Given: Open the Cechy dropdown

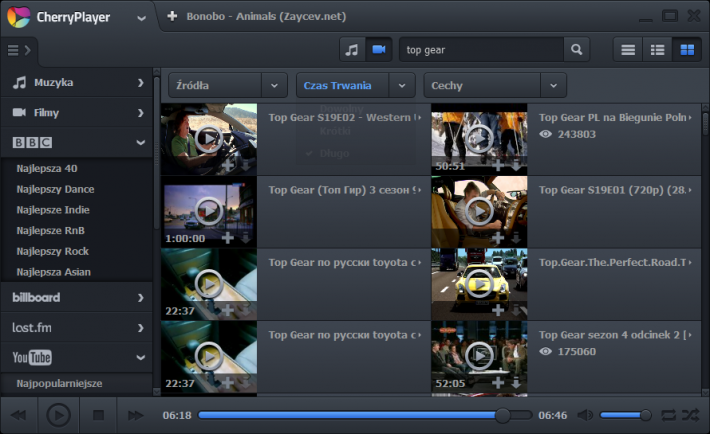Looking at the screenshot, I should 495,85.
